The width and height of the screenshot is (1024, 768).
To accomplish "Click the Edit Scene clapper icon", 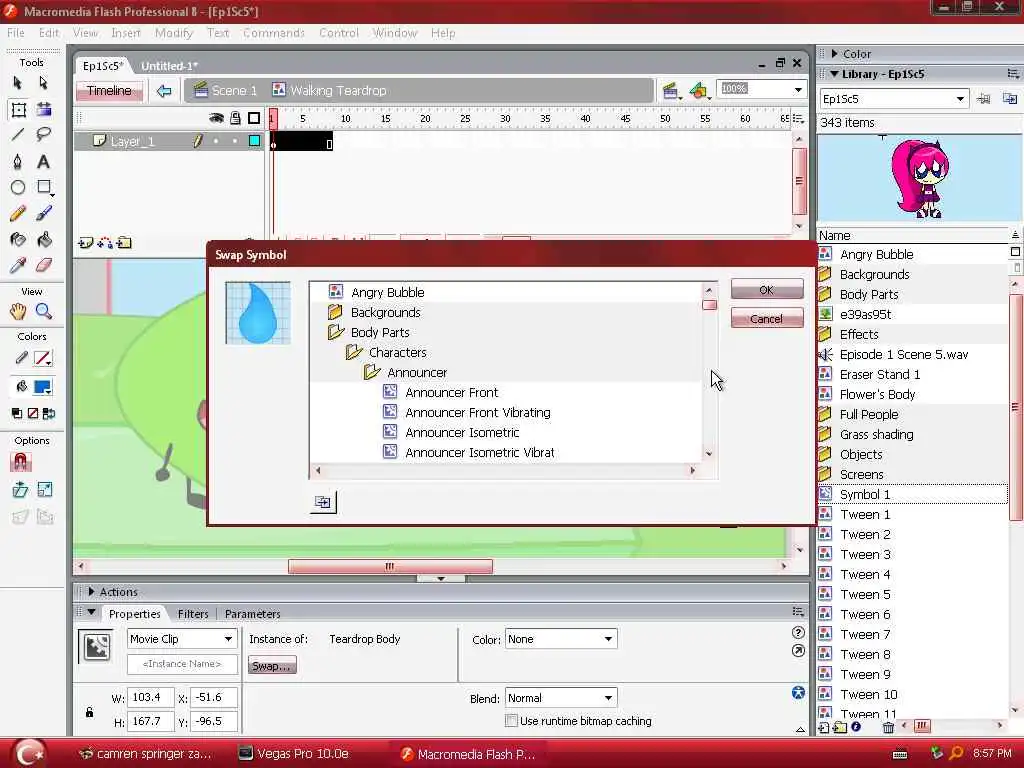I will click(670, 91).
